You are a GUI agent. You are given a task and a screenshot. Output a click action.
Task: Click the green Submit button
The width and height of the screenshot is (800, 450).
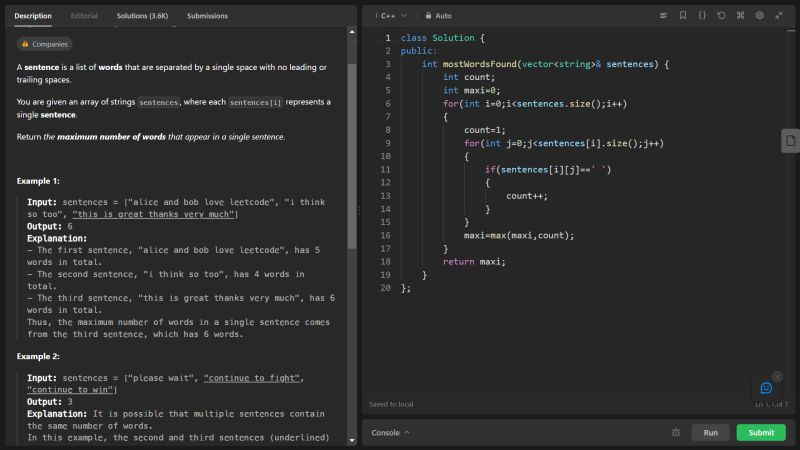coord(761,433)
